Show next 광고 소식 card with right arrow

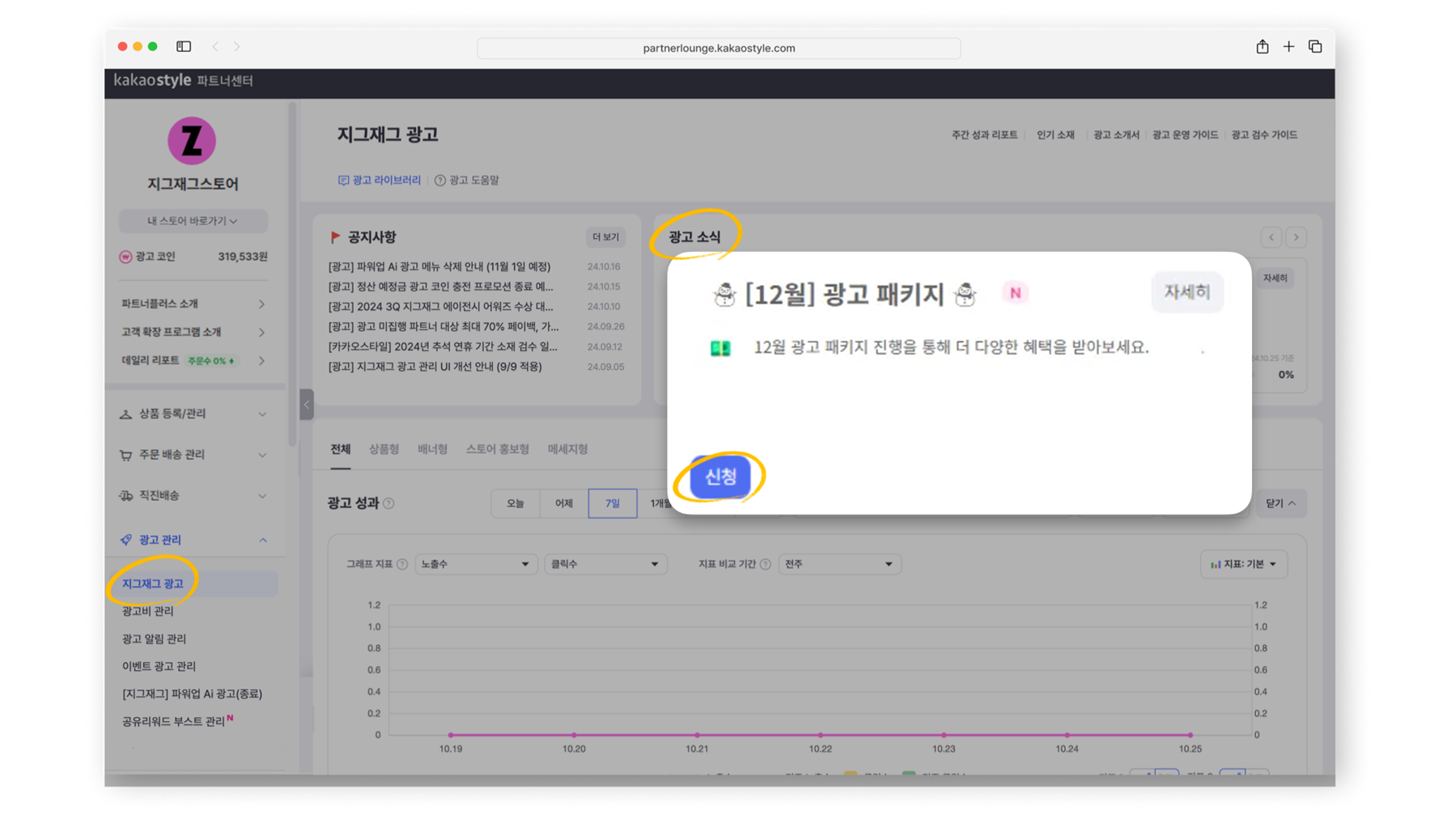click(x=1296, y=237)
